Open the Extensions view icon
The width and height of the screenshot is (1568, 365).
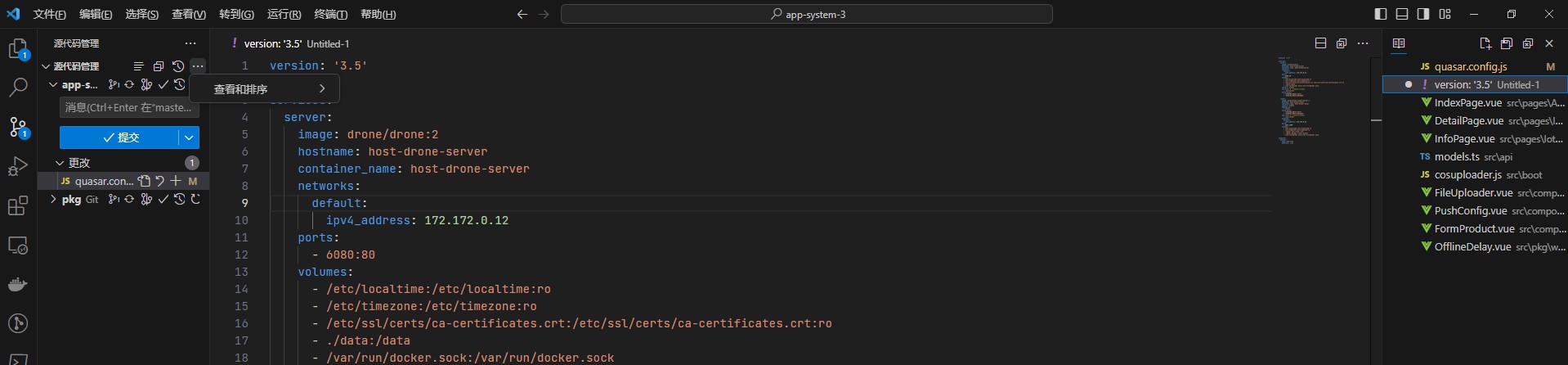tap(18, 206)
